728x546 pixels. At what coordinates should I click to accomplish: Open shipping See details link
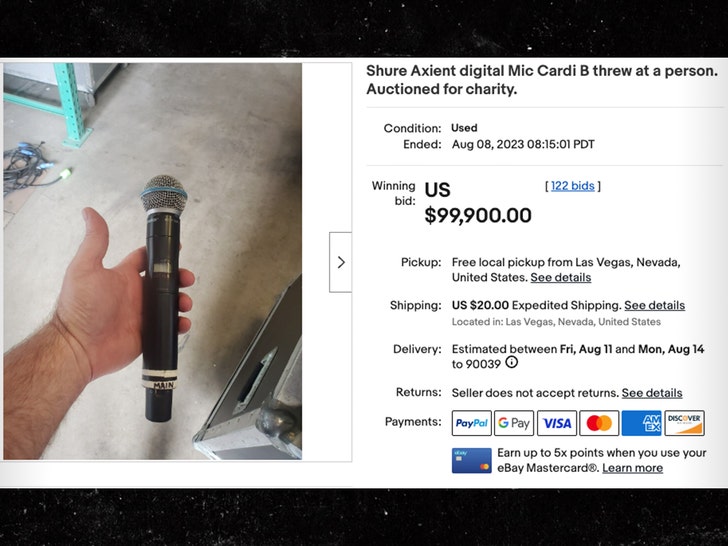654,305
